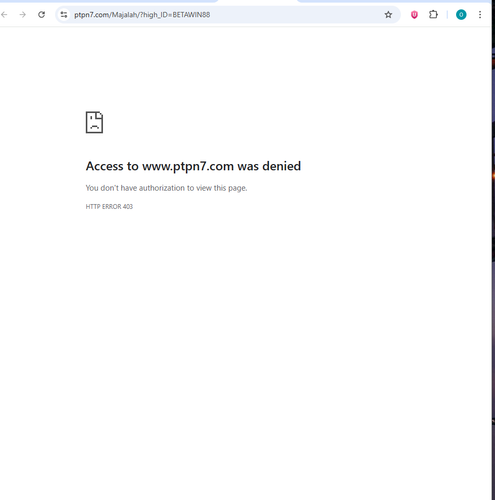Click the URL text in the address bar

[142, 15]
